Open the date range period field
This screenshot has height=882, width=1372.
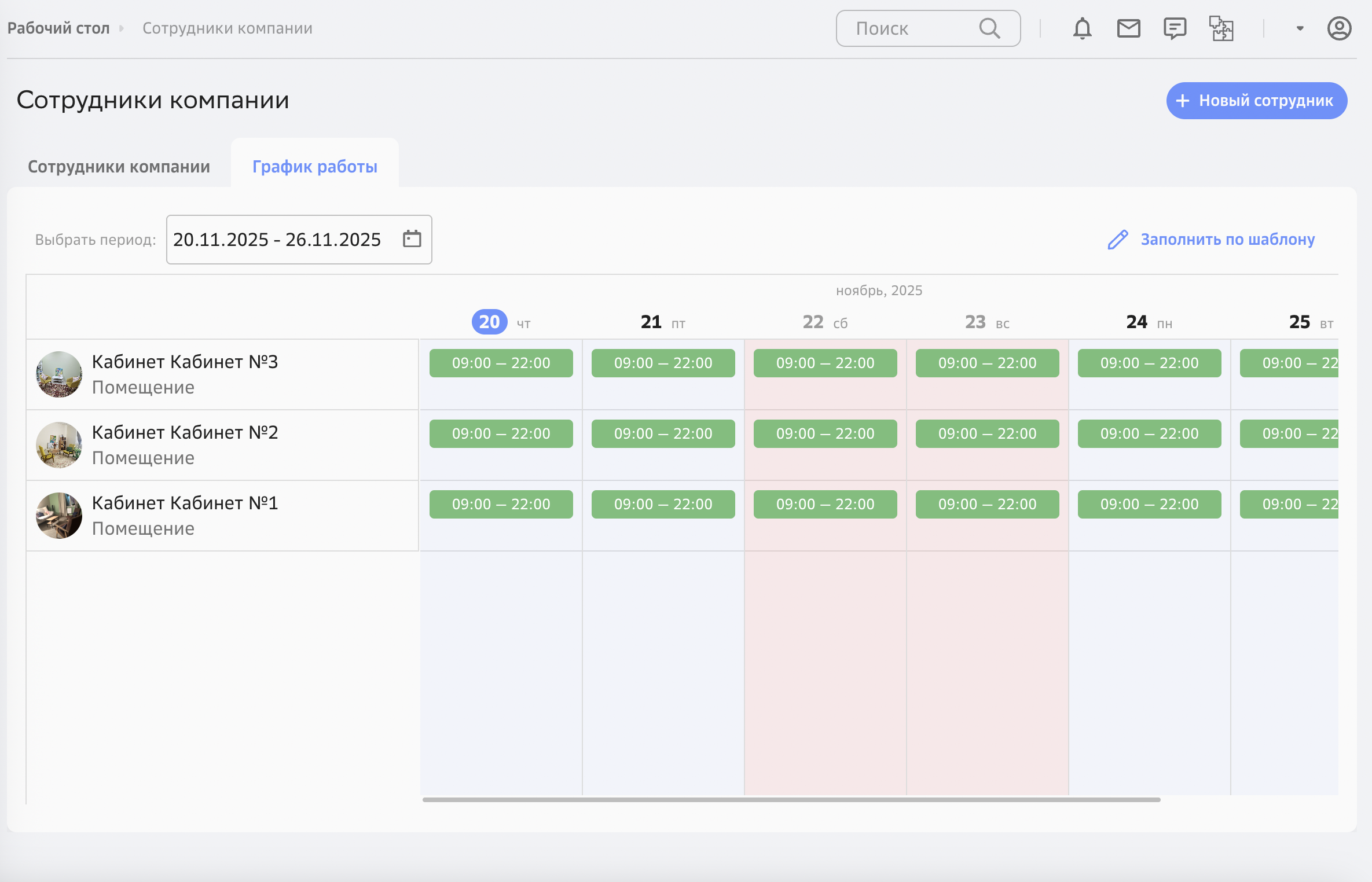(x=278, y=240)
